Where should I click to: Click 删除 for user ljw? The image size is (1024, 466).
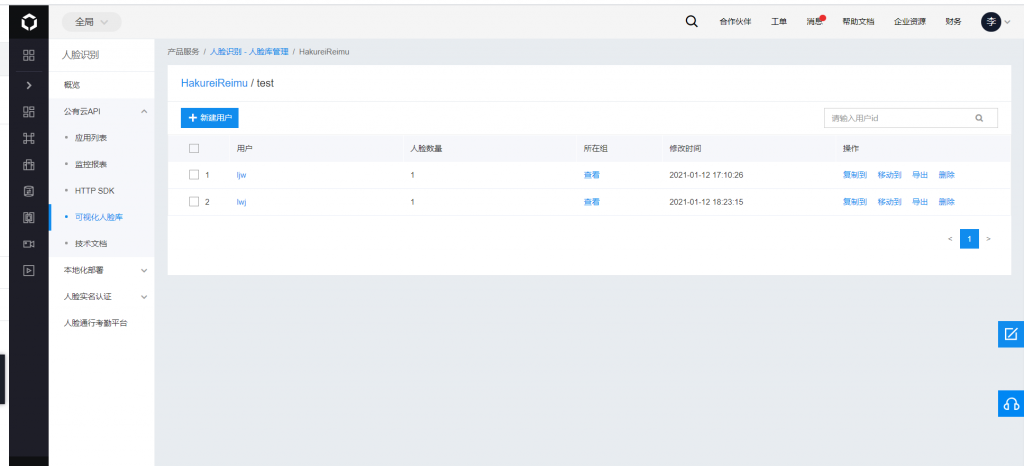pos(947,175)
